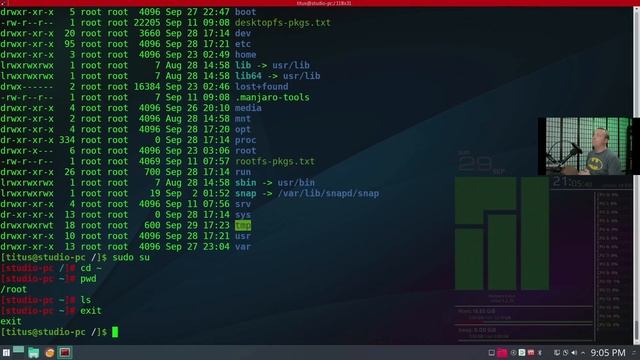
Task: Open the Manjaro application launcher menu
Action: pyautogui.click(x=6, y=353)
